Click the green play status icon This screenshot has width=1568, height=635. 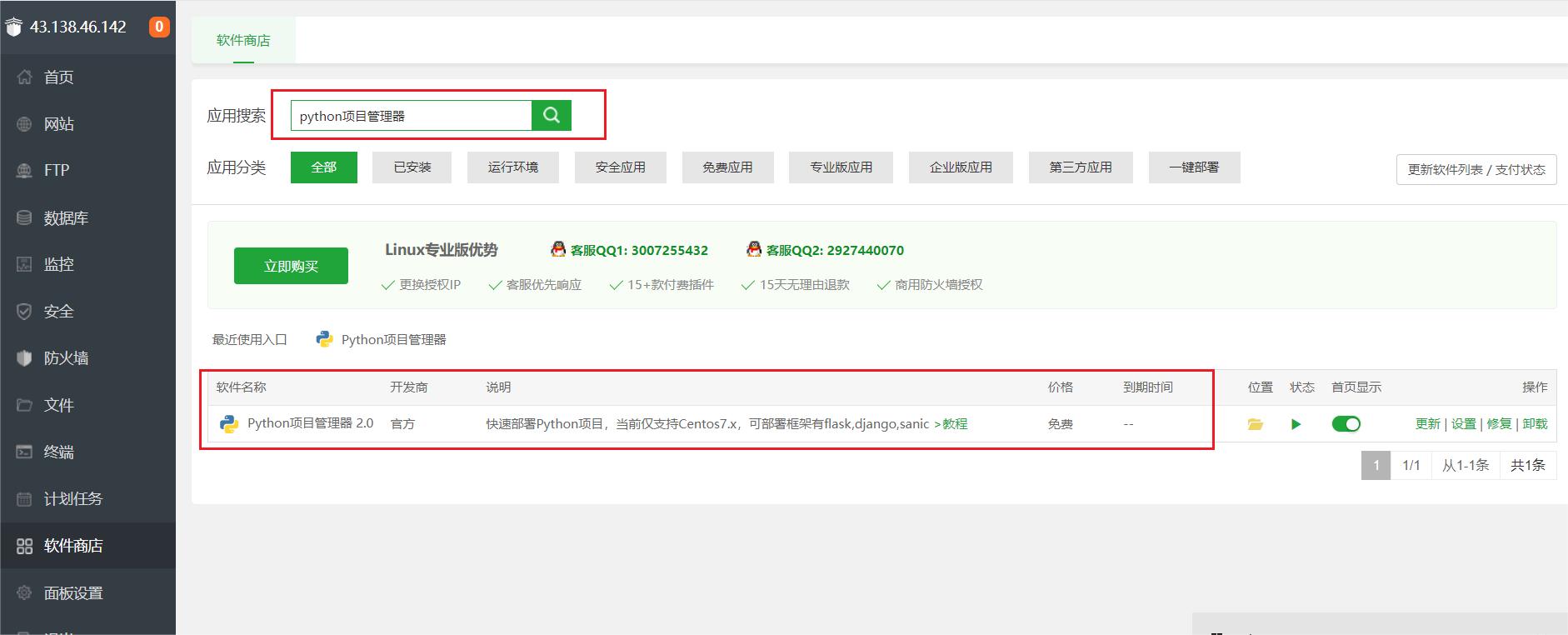tap(1296, 424)
